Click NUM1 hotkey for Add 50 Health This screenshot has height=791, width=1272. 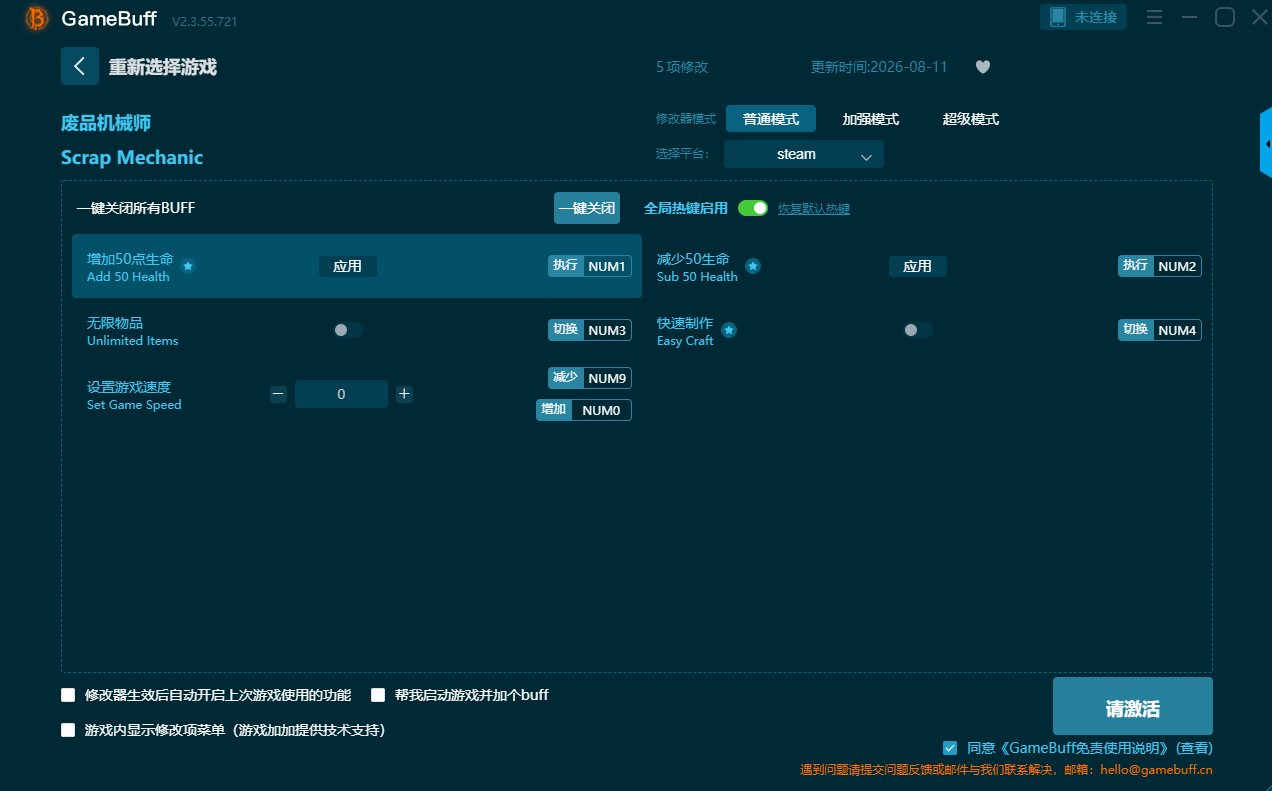(x=607, y=266)
